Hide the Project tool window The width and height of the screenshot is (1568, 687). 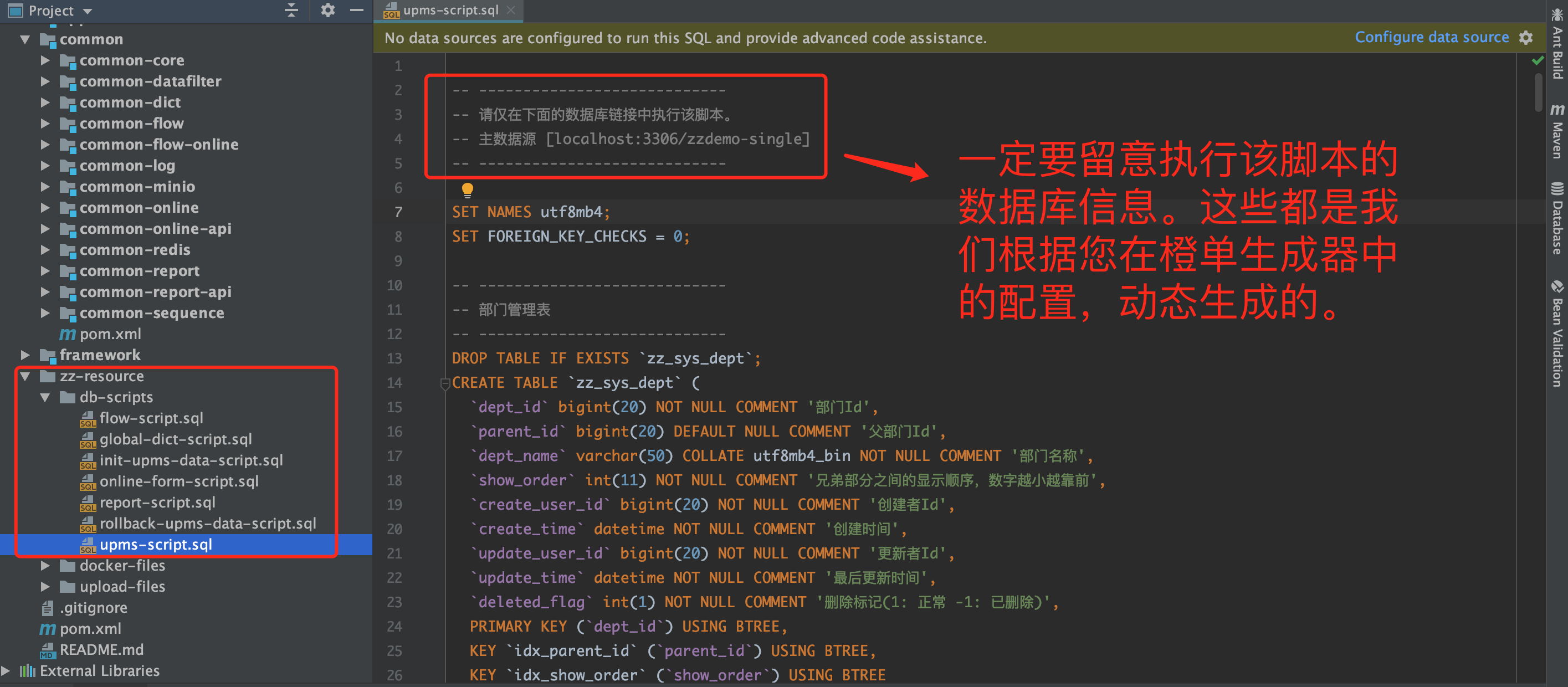pyautogui.click(x=357, y=10)
